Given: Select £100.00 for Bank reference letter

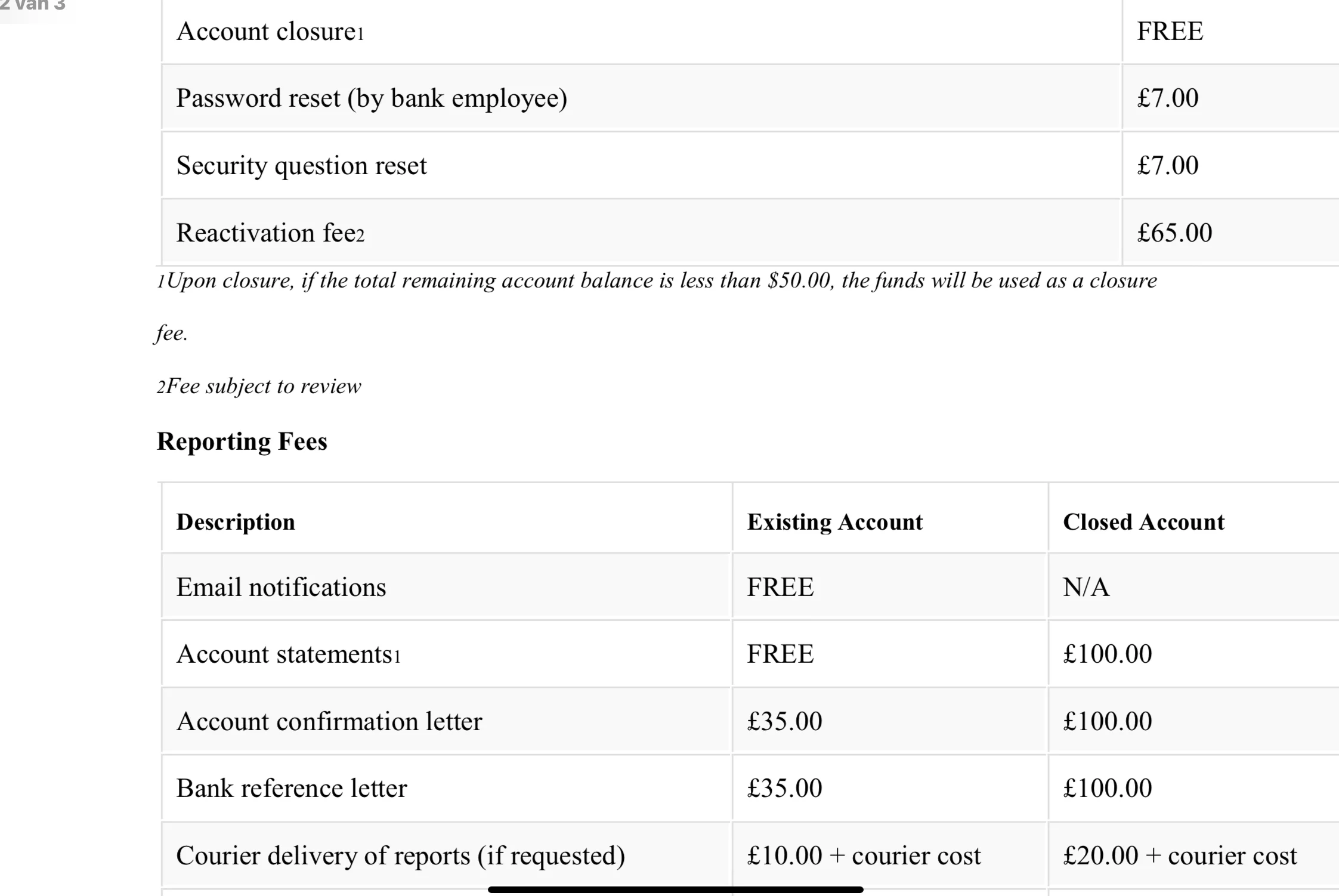Looking at the screenshot, I should point(1107,789).
